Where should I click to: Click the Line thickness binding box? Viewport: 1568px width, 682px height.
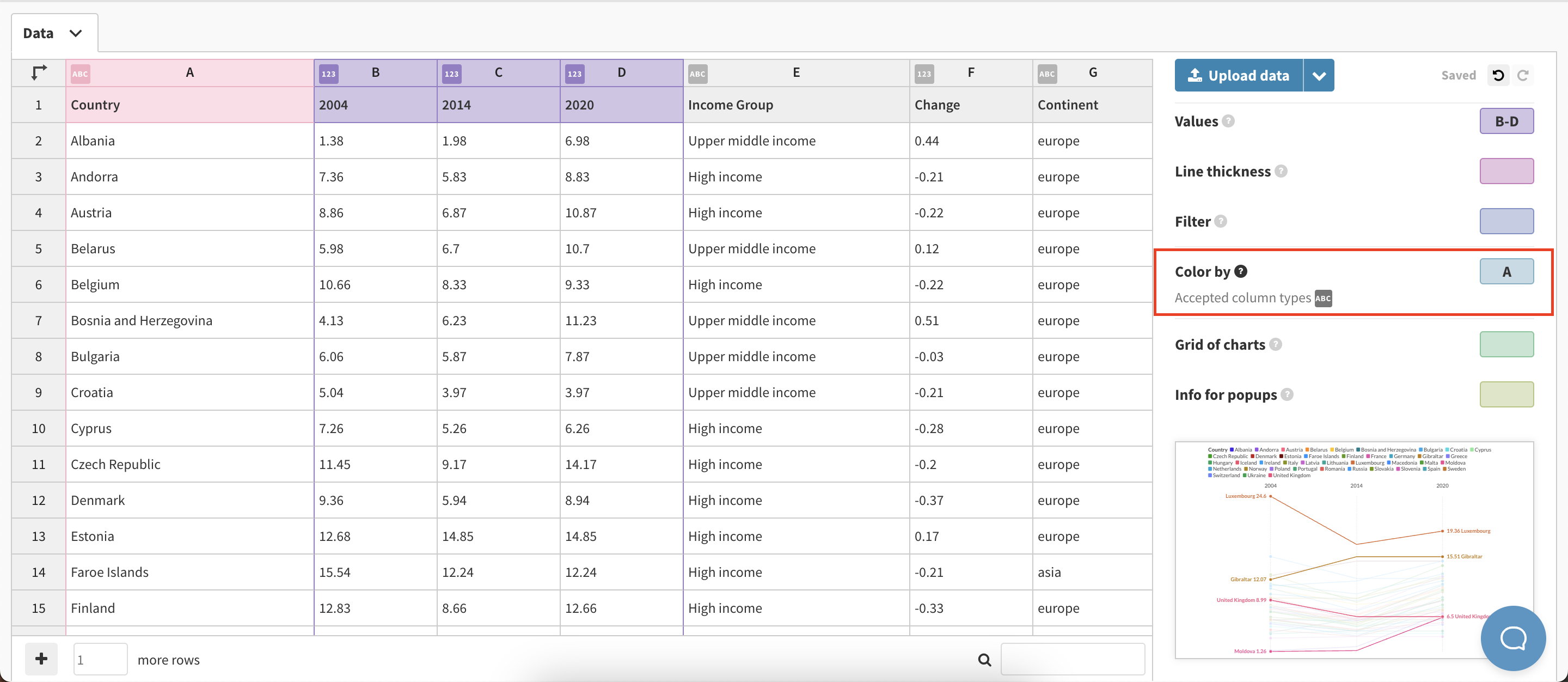[1506, 171]
